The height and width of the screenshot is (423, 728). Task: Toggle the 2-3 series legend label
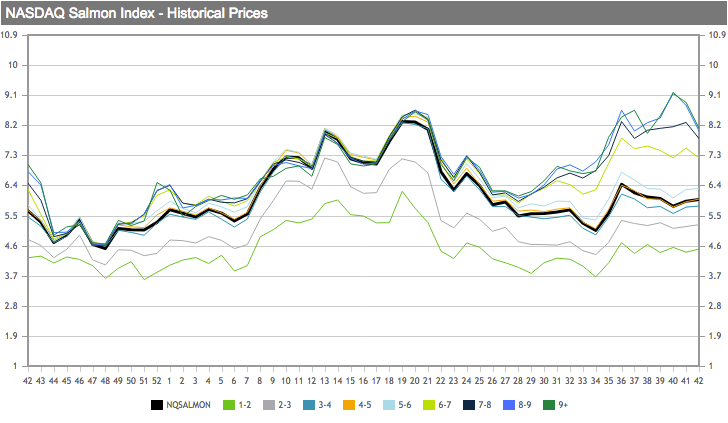285,405
